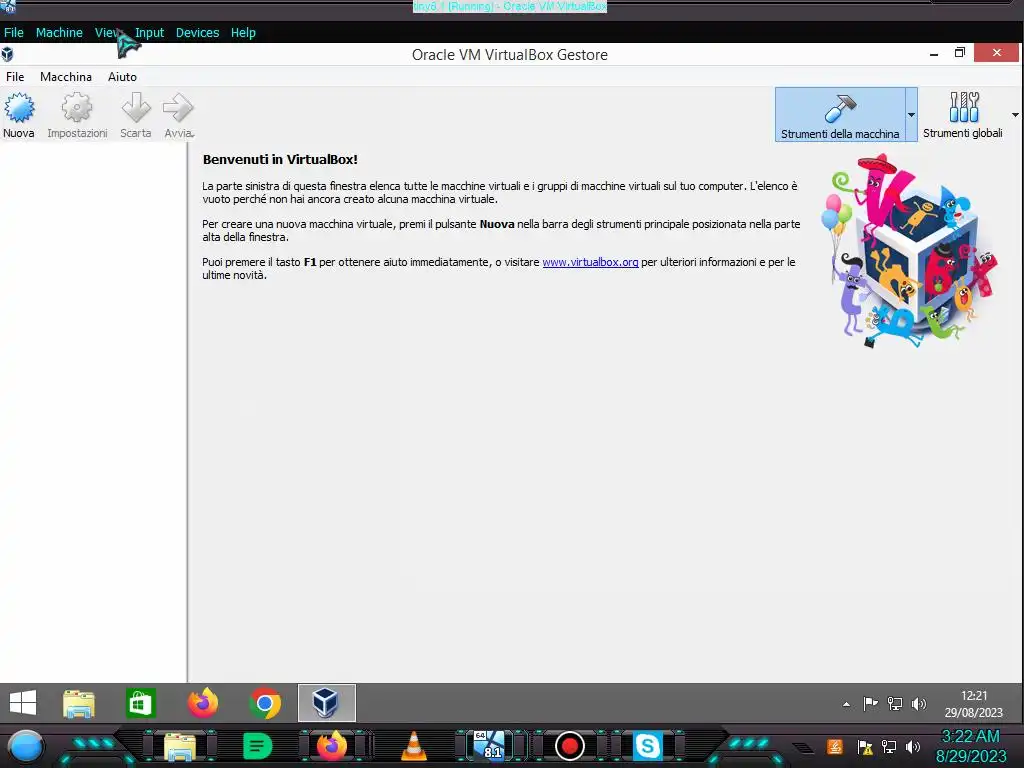
Task: Click Windows 8.1 VM icon in host taskbar
Action: point(490,746)
